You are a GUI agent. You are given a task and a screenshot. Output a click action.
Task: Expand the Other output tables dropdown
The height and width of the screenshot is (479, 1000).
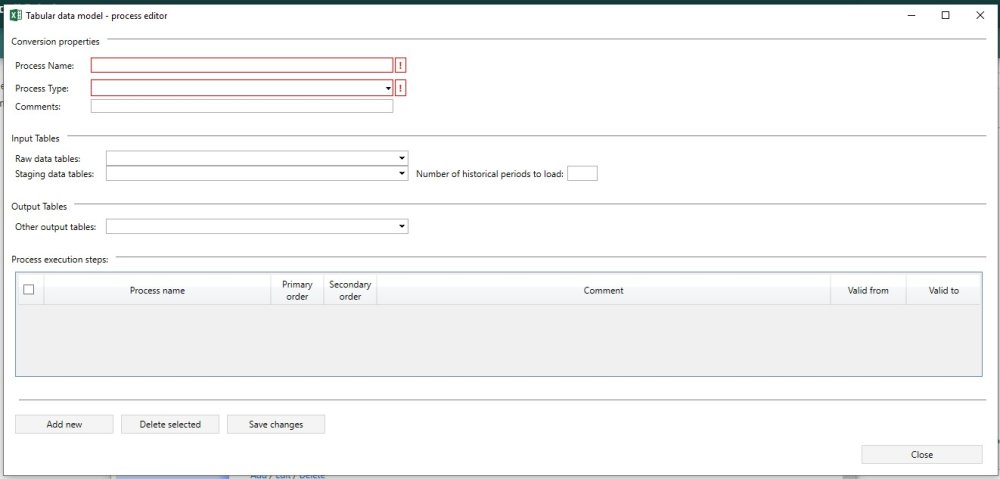402,227
